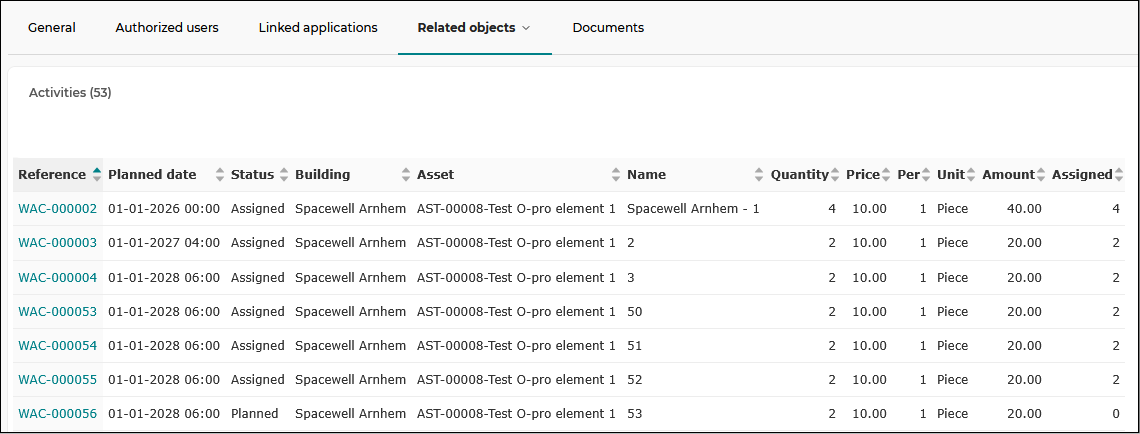The height and width of the screenshot is (434, 1140).
Task: Go to the Linked applications tab
Action: [318, 28]
